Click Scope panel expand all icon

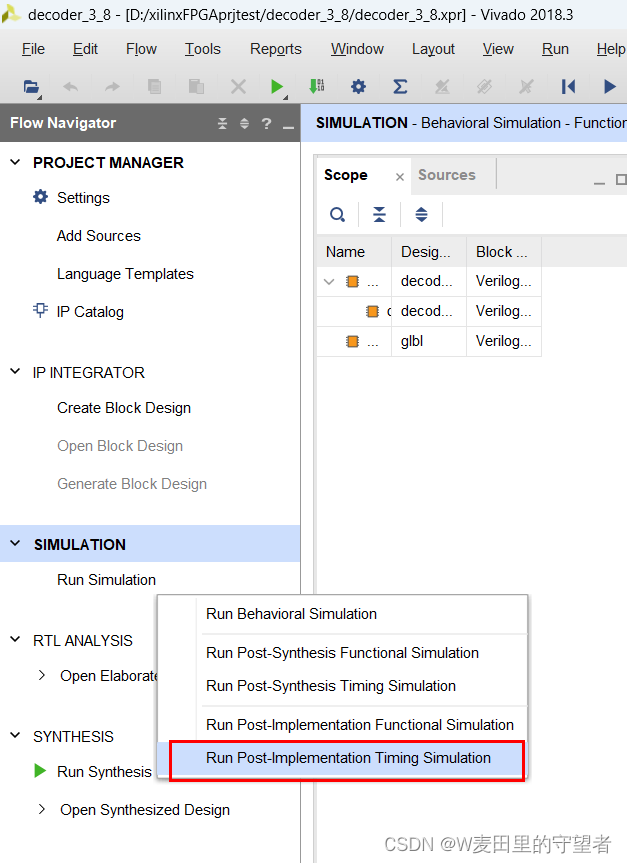421,214
